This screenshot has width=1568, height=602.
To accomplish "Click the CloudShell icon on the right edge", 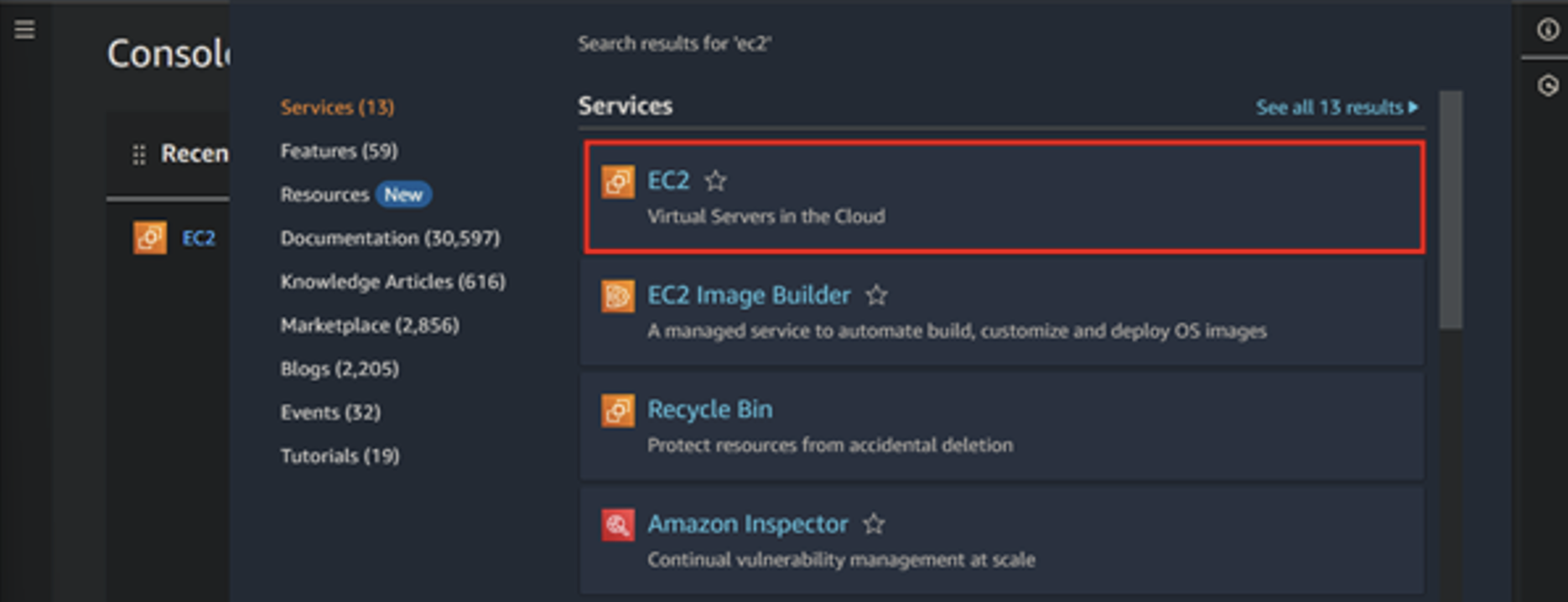I will click(1546, 84).
